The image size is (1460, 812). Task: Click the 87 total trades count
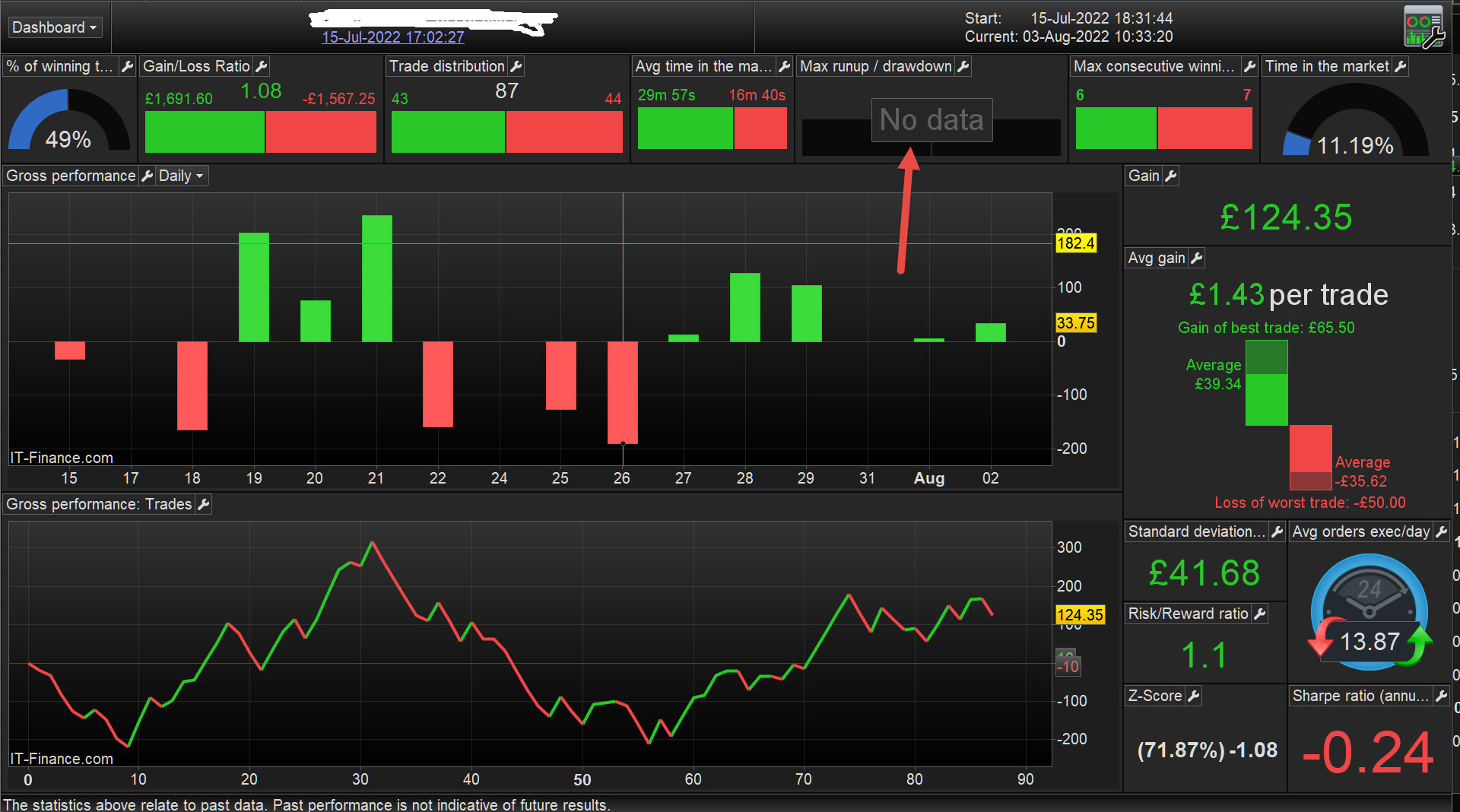506,91
